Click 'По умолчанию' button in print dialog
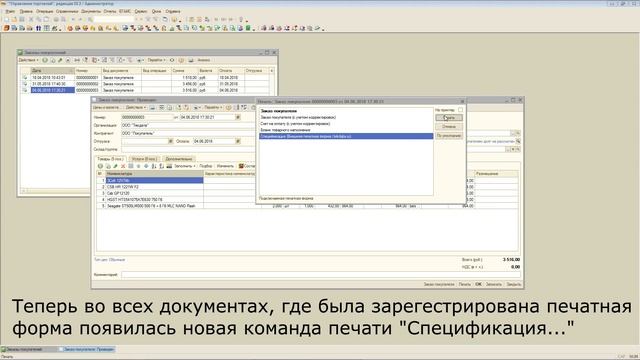 (x=449, y=136)
